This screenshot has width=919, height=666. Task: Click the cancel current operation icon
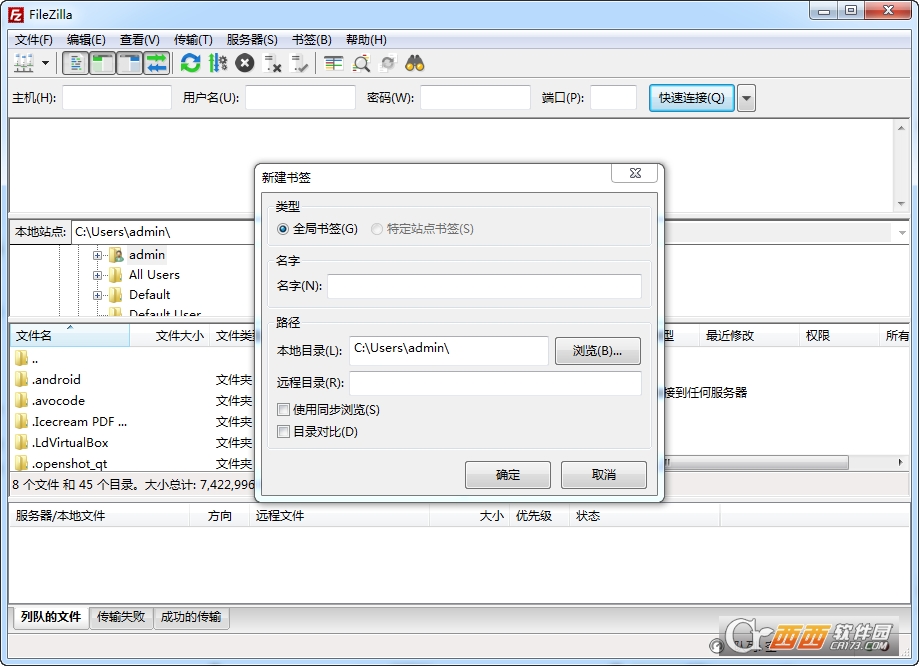point(245,63)
